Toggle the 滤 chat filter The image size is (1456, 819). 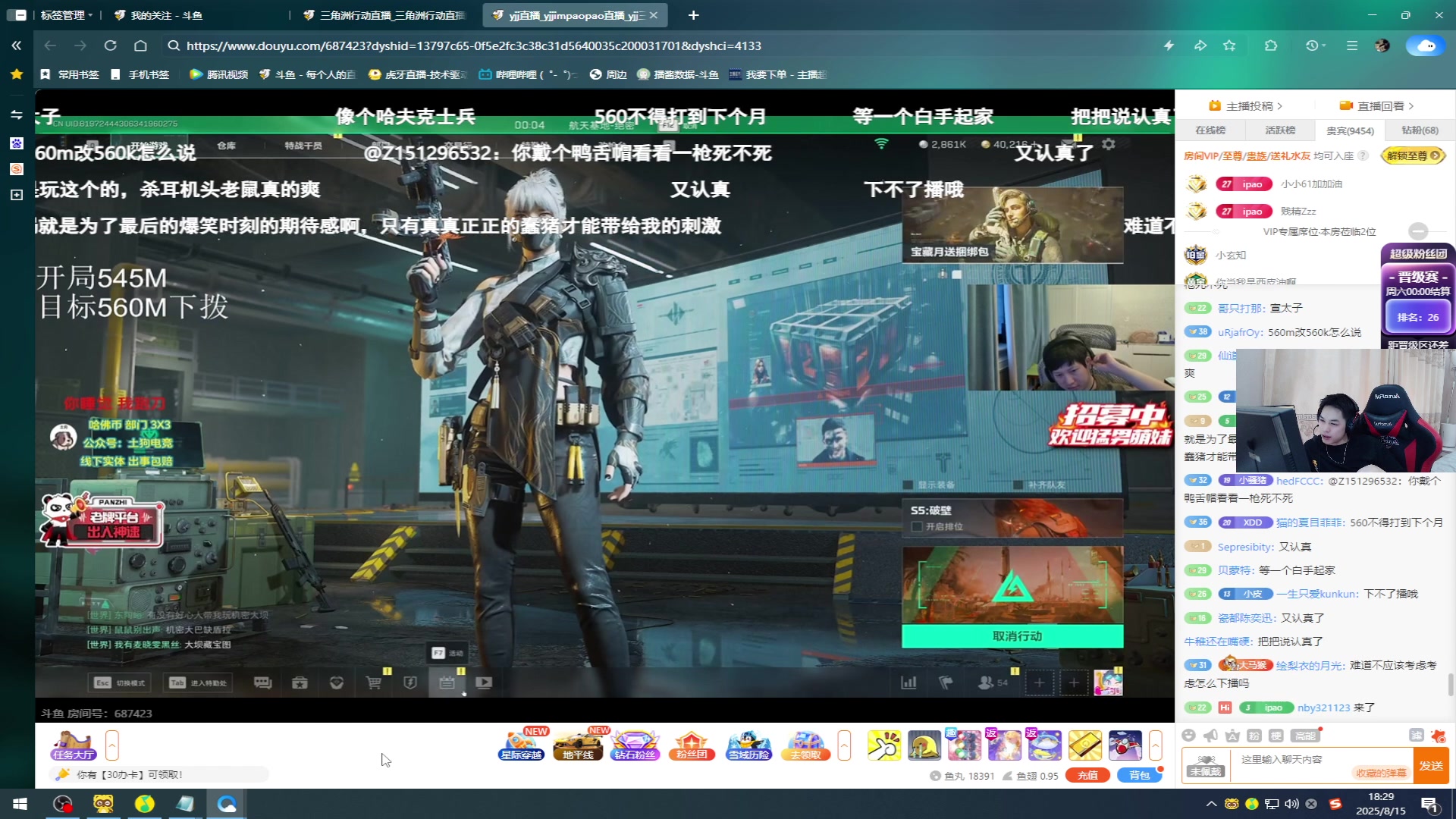point(1416,735)
